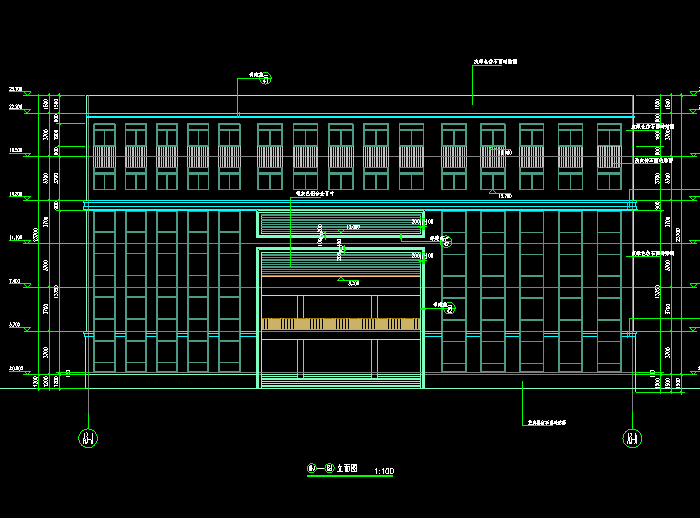
Task: Select the horizontal louver panel above the entrance
Action: [x=340, y=223]
